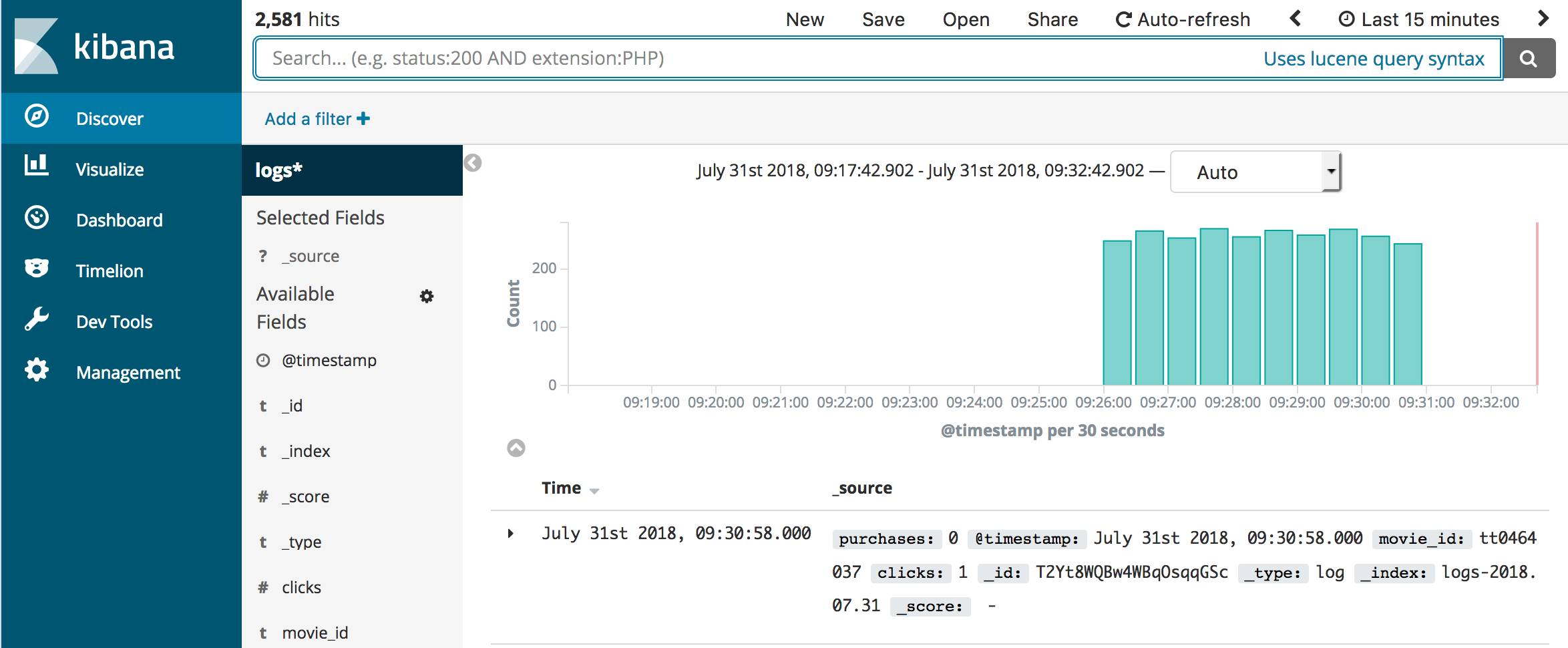Click Share in the top menu
Image resolution: width=1568 pixels, height=648 pixels.
1052,19
